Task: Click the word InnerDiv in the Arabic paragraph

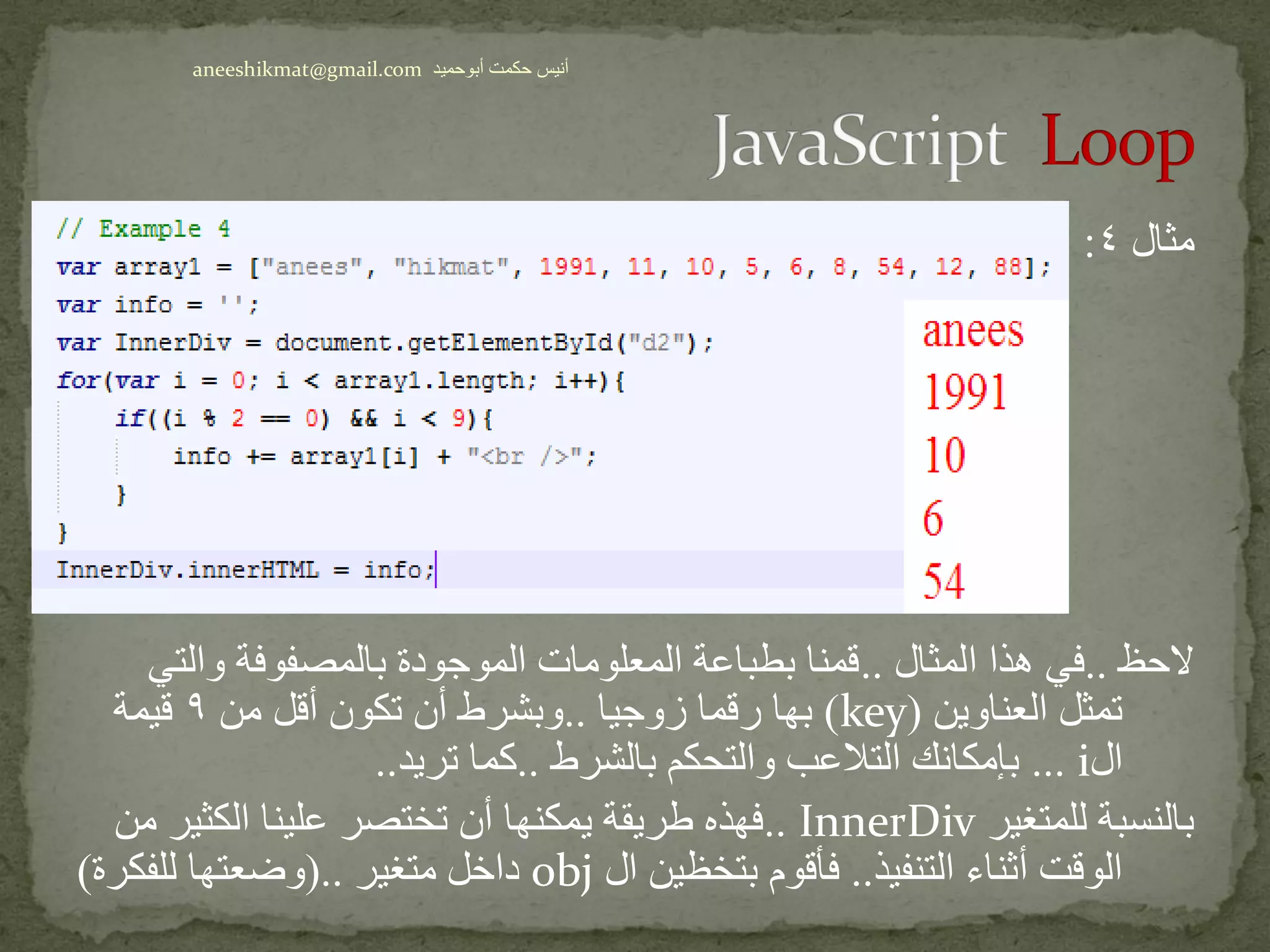Action: [887, 822]
